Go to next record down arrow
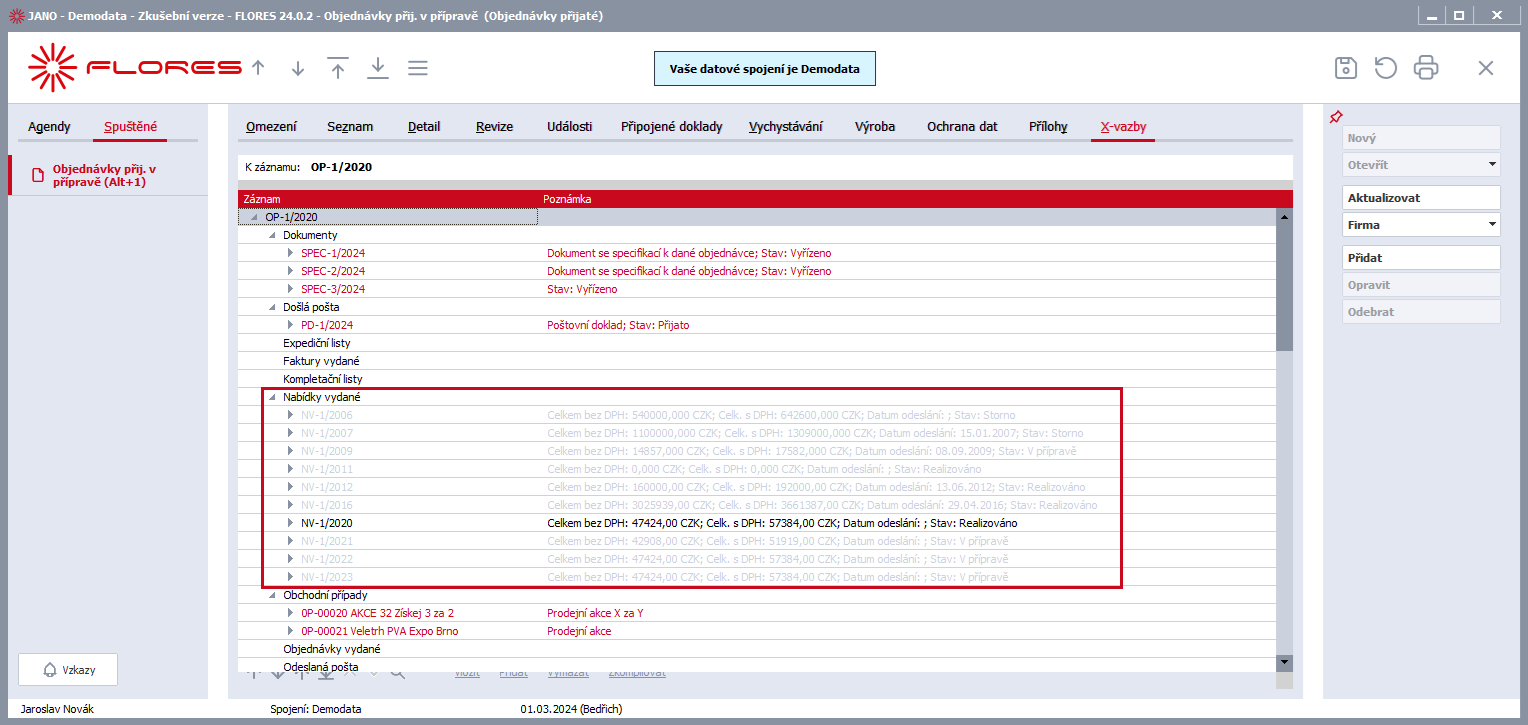Viewport: 1528px width, 725px height. (x=298, y=68)
